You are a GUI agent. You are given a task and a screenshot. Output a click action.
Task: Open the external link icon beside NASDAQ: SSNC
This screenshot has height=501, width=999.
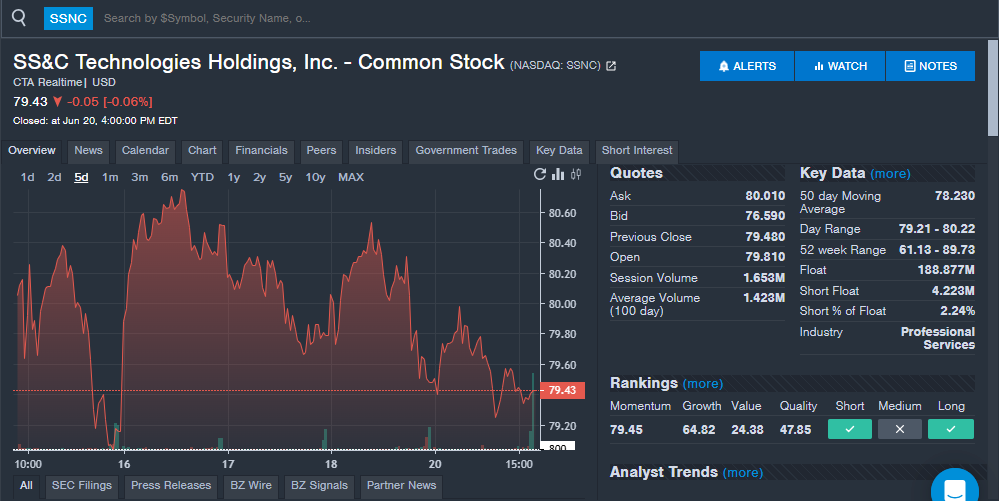611,66
